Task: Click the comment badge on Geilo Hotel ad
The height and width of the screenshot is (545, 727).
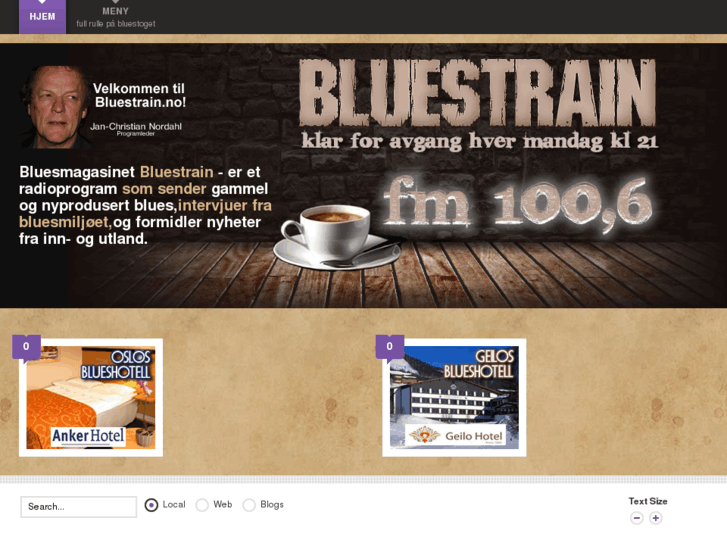Action: coord(389,346)
